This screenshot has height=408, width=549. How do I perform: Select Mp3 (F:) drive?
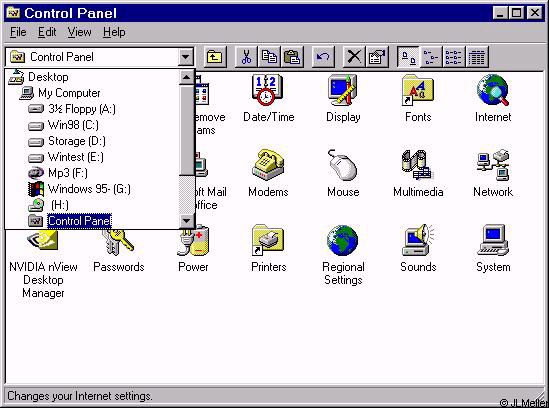click(92, 173)
